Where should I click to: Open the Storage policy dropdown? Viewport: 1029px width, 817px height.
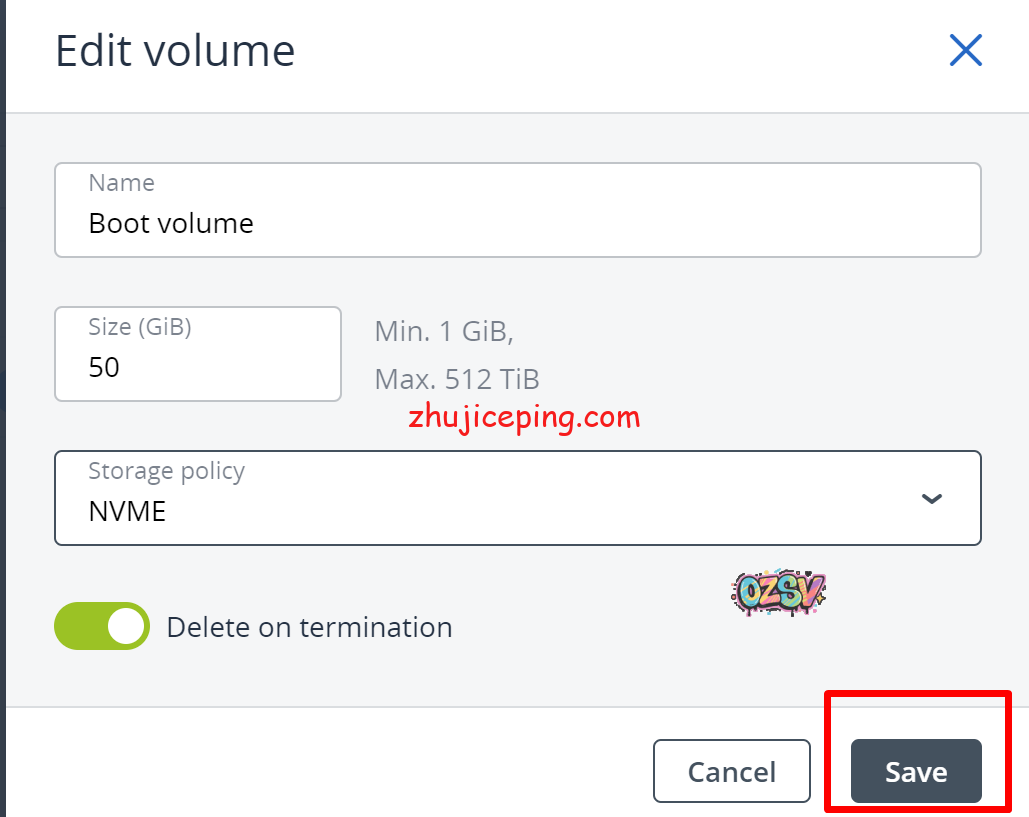[517, 498]
